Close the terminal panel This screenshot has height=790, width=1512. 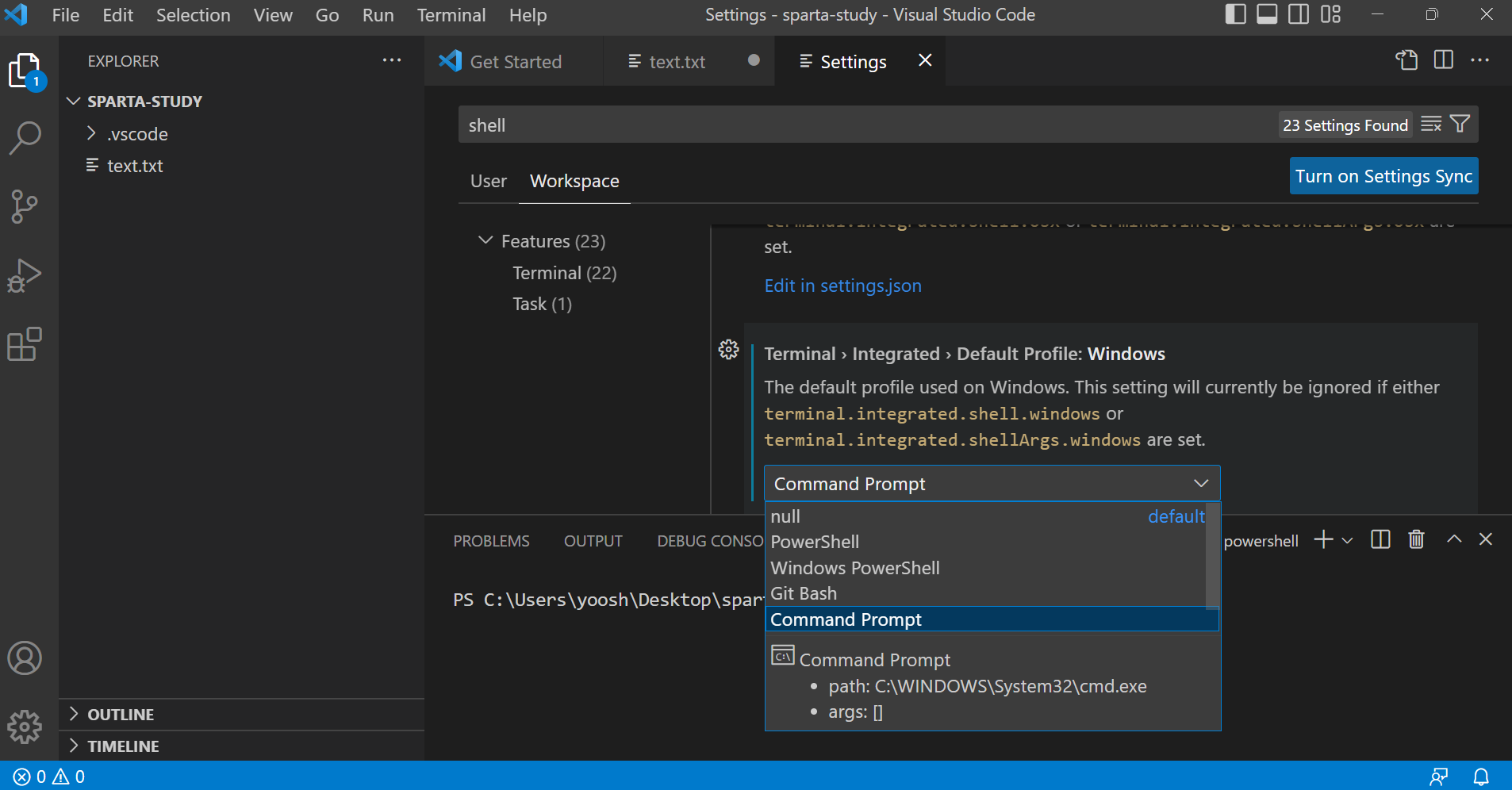click(1486, 539)
